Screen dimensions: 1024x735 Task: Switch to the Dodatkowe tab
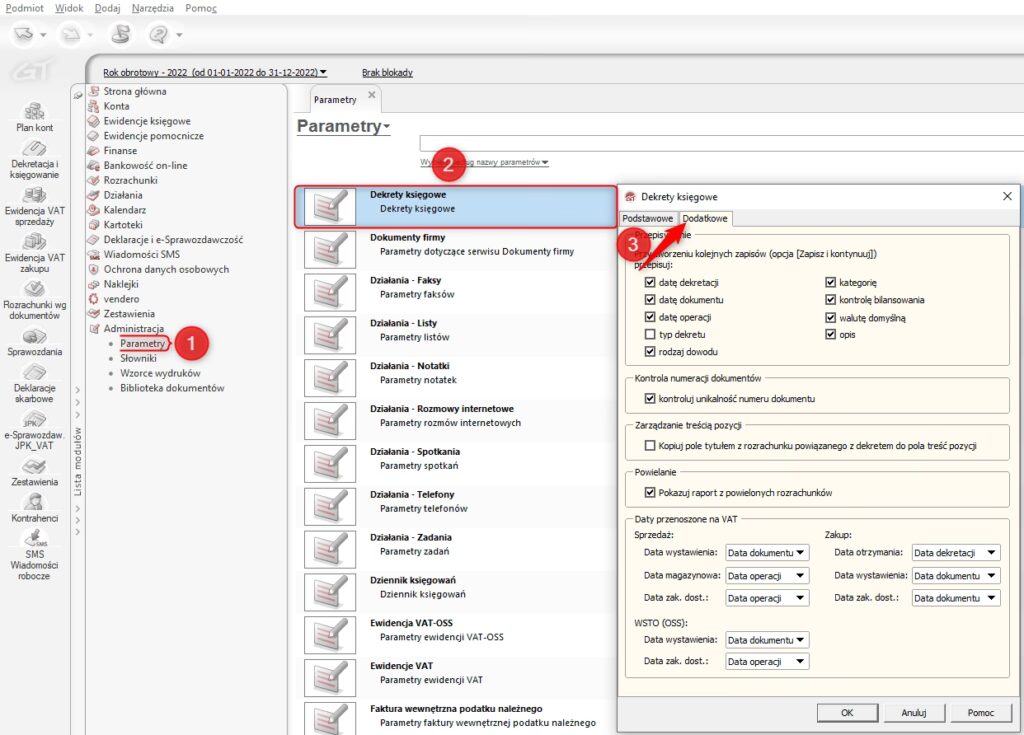[705, 218]
